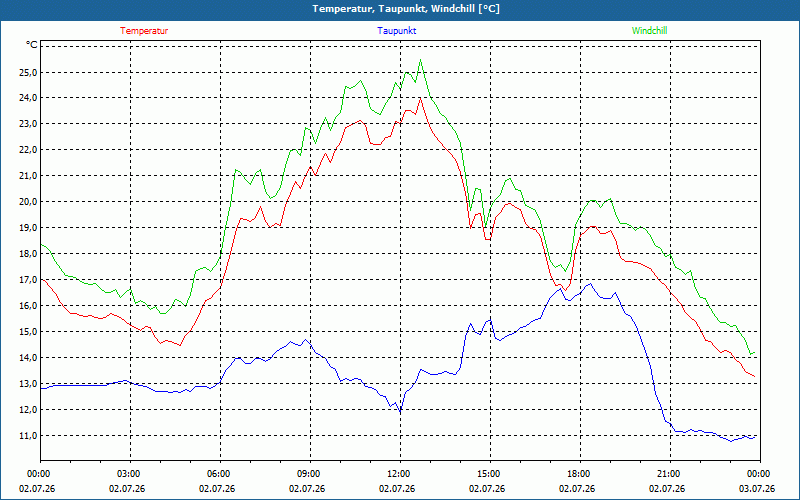The width and height of the screenshot is (800, 500).
Task: Click the green Windchill legend label
Action: [x=649, y=31]
